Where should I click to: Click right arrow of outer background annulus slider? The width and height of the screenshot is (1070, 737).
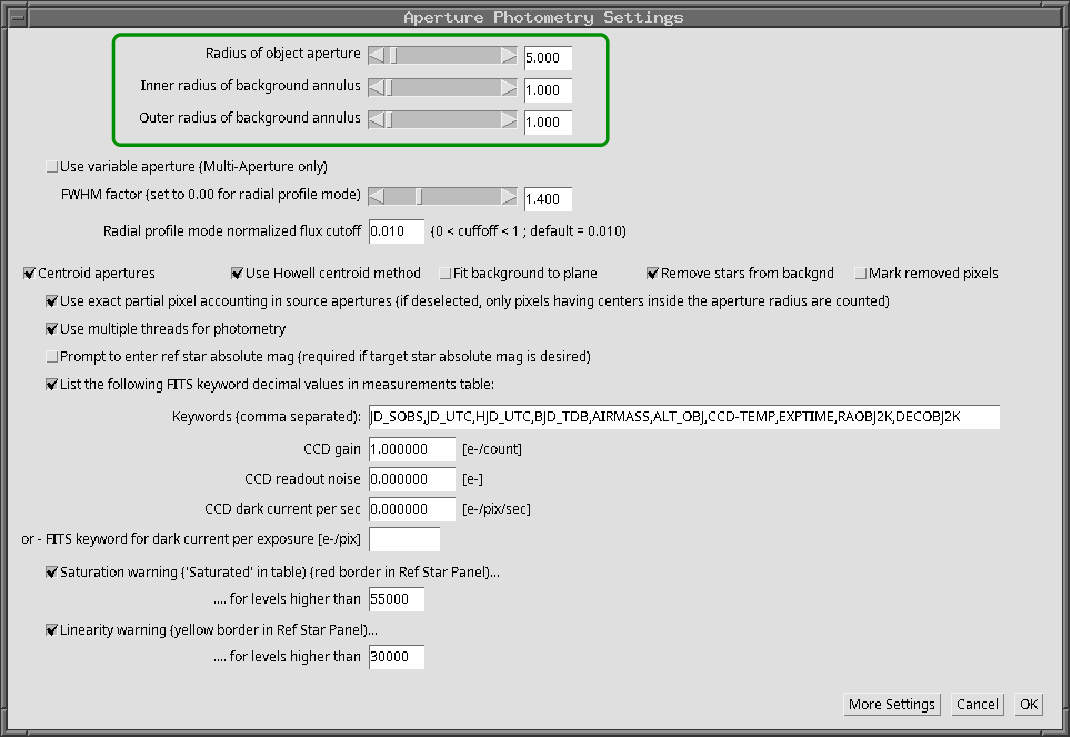click(x=509, y=120)
